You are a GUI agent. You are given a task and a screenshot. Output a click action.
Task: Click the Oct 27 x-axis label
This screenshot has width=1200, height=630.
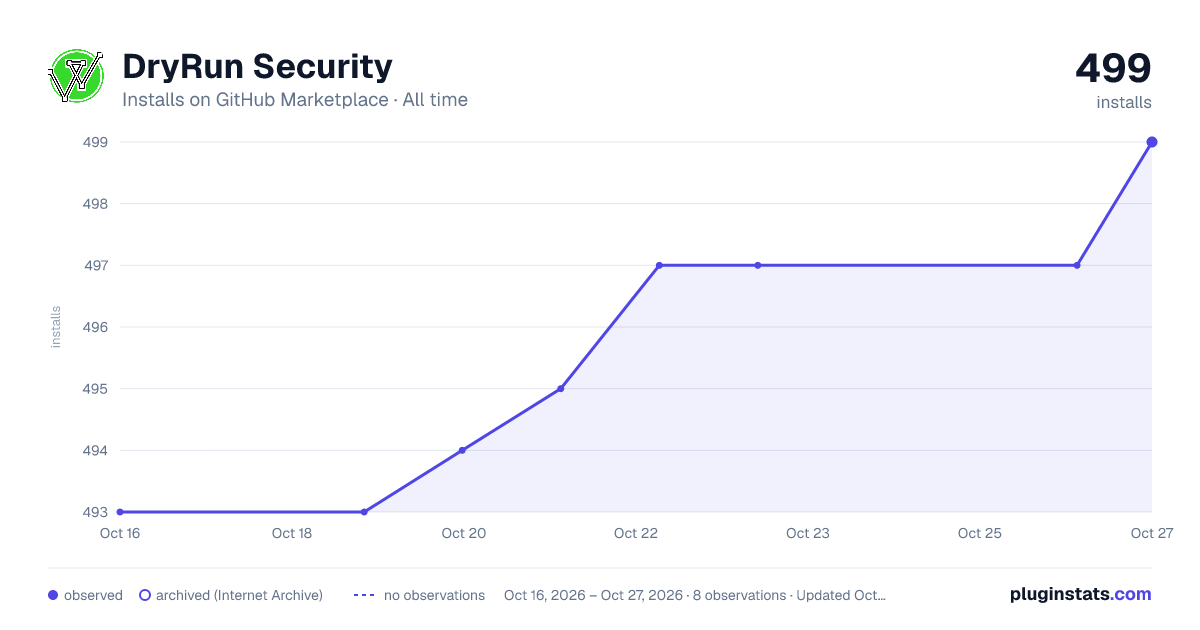tap(1151, 533)
